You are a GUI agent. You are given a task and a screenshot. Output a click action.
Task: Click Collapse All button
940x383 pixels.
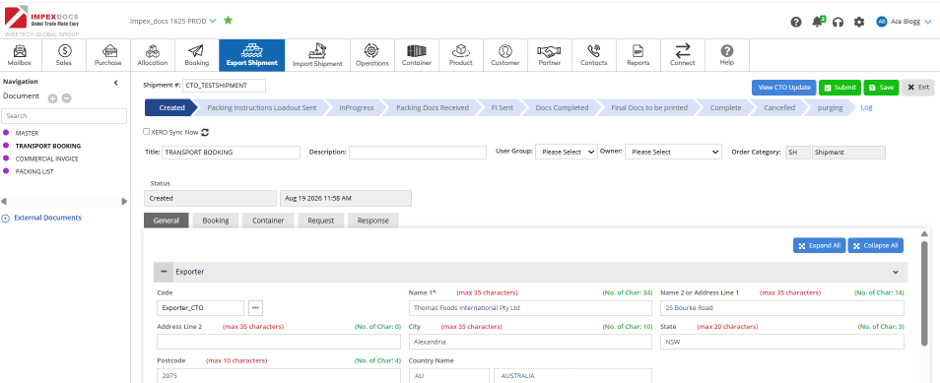click(875, 245)
